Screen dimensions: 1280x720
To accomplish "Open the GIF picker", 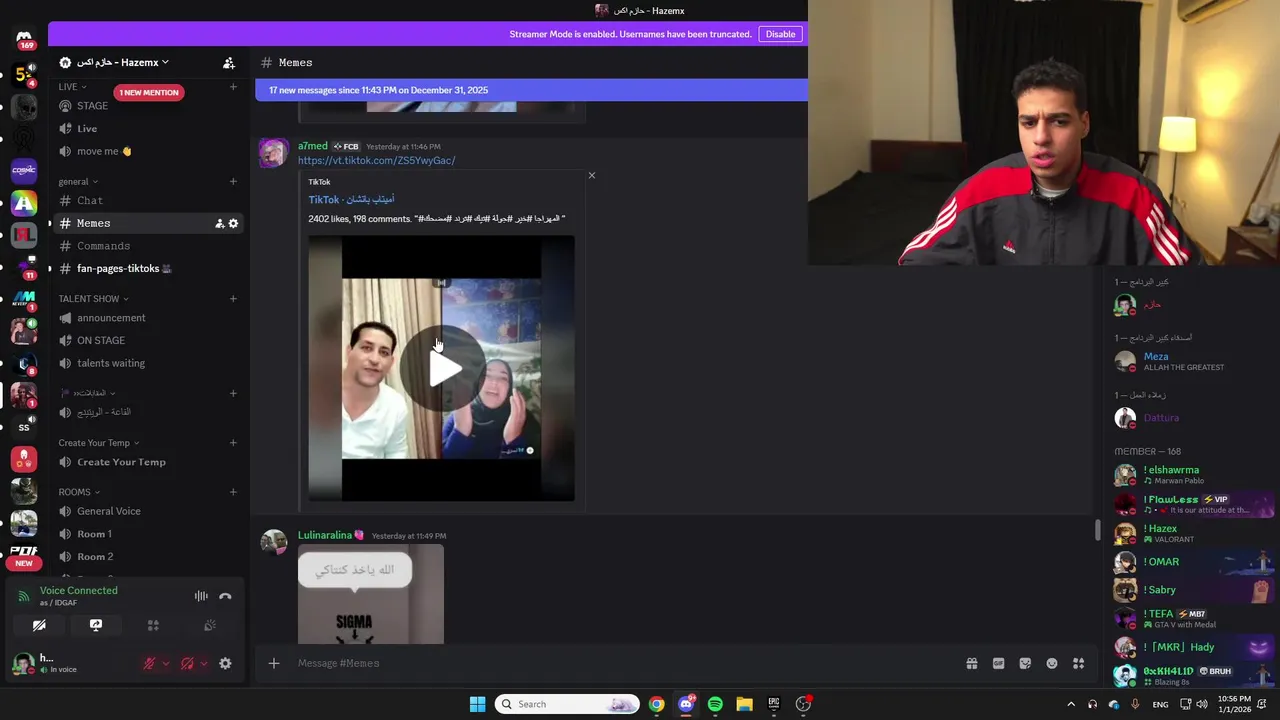I will click(998, 663).
